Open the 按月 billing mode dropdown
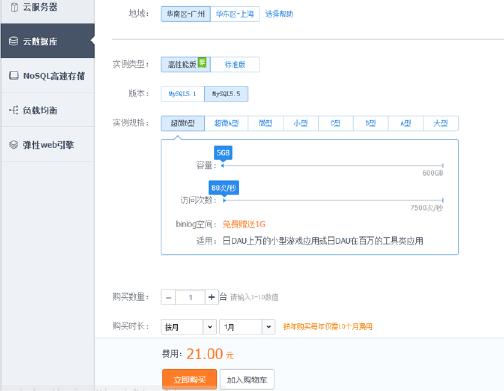This screenshot has width=504, height=391. pyautogui.click(x=189, y=327)
